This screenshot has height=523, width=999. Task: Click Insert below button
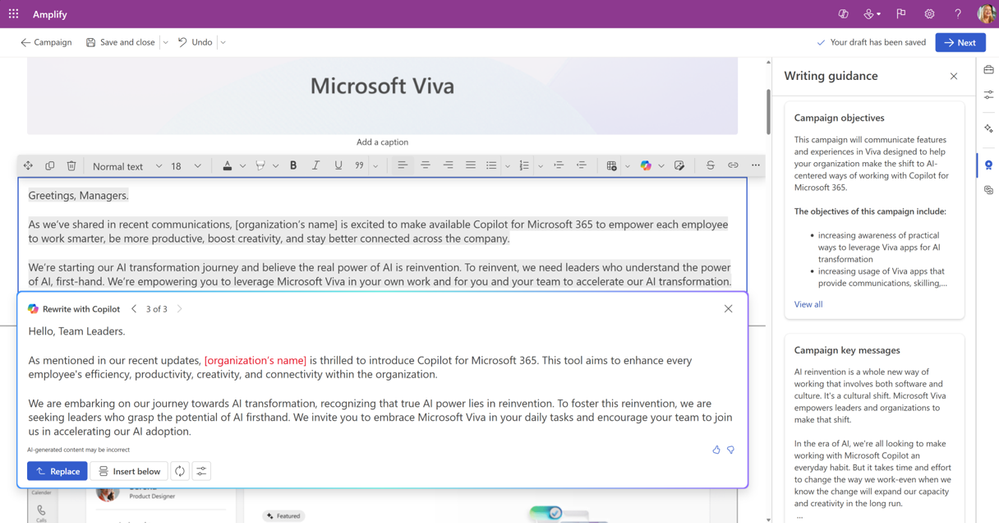pyautogui.click(x=129, y=471)
